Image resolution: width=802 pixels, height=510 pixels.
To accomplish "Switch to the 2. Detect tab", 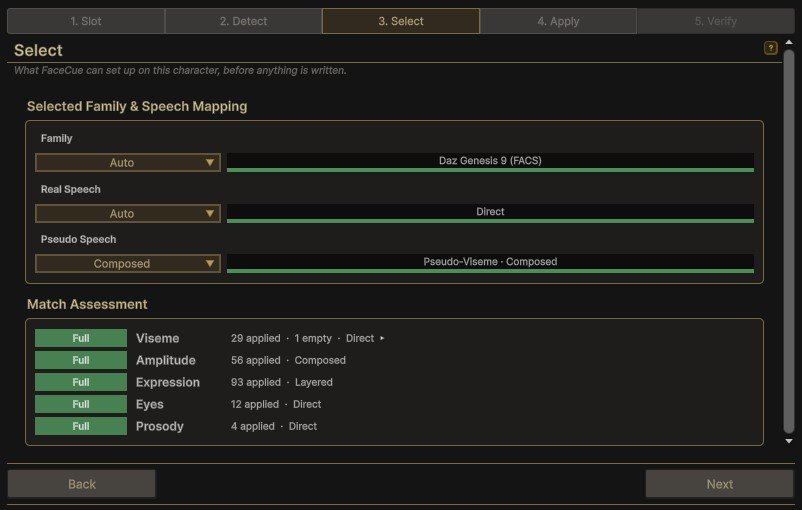I will [x=243, y=21].
